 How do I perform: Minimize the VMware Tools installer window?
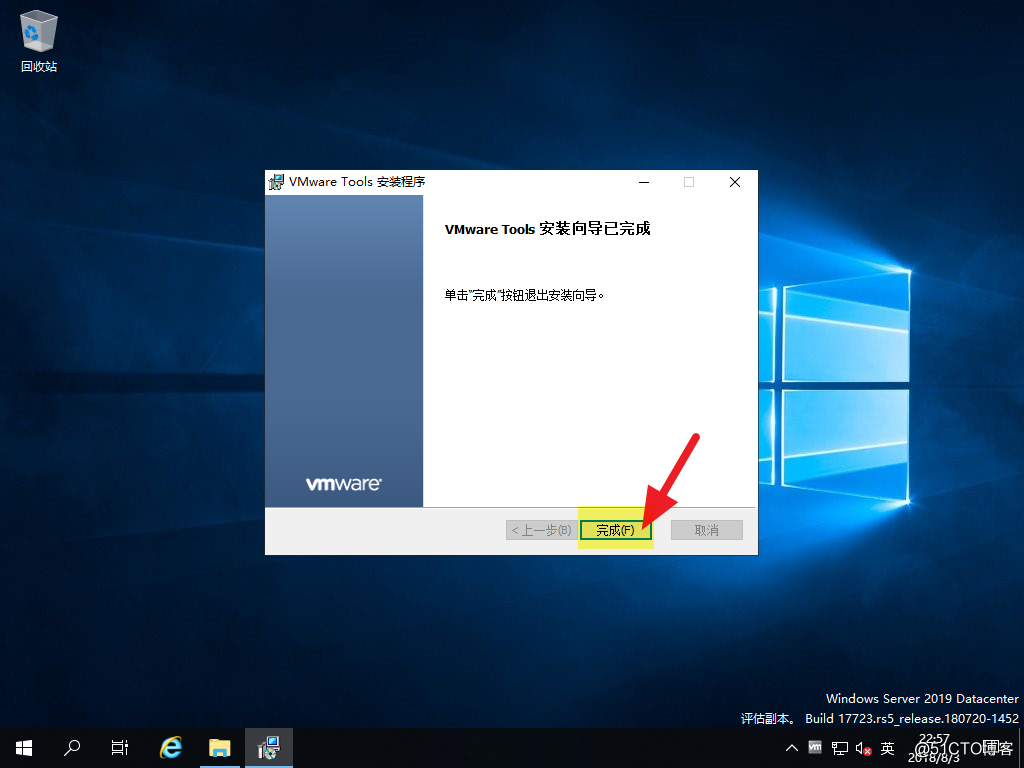click(x=644, y=182)
